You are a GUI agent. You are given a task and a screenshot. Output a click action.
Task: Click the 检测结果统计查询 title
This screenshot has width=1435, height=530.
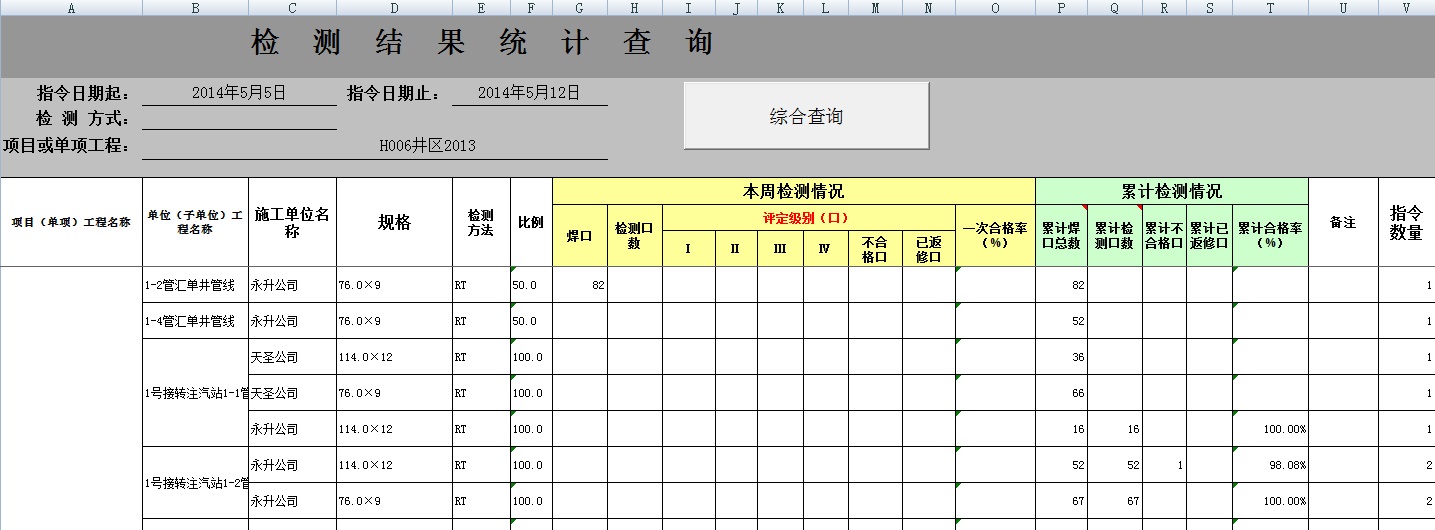coord(481,43)
